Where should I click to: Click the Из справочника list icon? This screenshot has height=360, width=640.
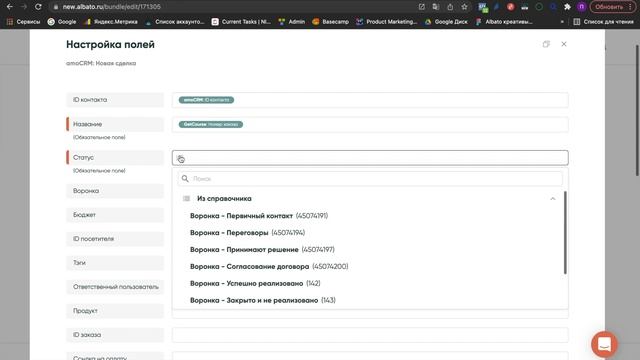click(187, 199)
